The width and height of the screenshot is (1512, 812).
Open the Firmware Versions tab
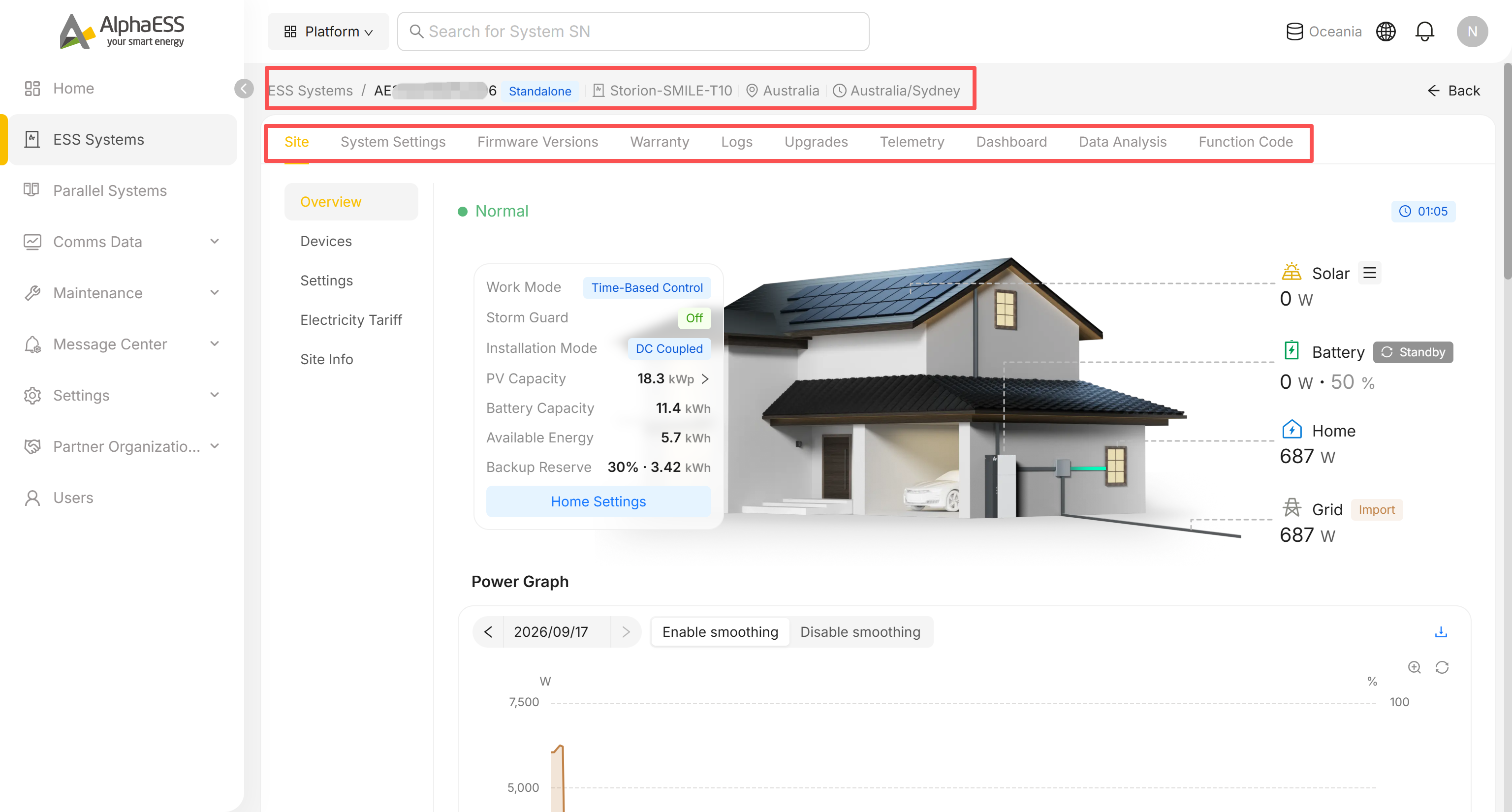point(537,142)
